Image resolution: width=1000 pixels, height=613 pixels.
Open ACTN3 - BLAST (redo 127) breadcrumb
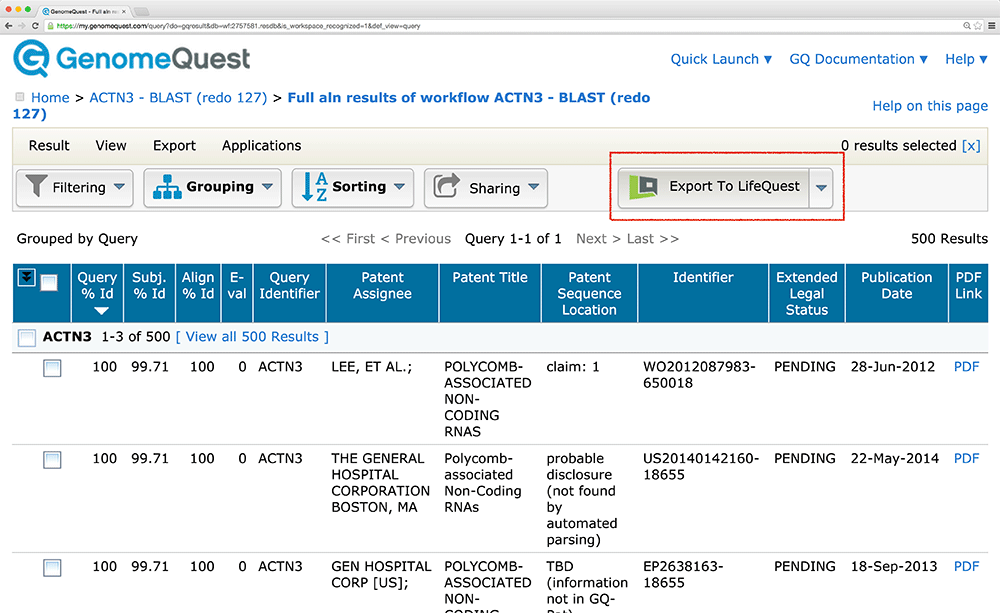[x=178, y=98]
